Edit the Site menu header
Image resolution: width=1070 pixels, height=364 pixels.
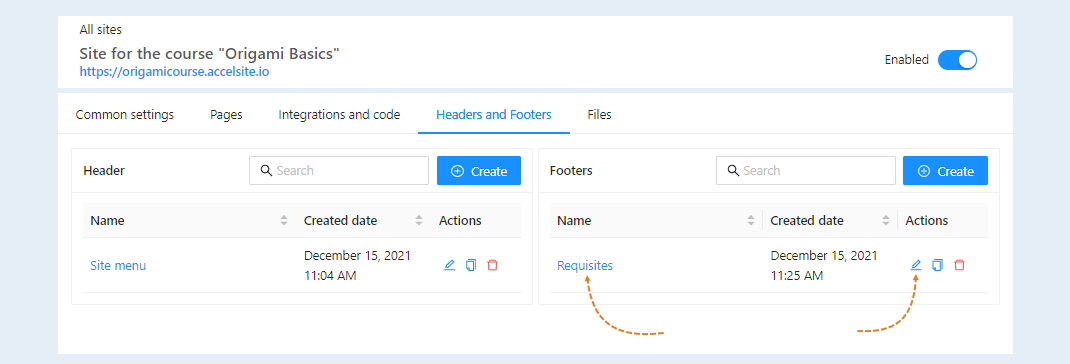[x=449, y=265]
